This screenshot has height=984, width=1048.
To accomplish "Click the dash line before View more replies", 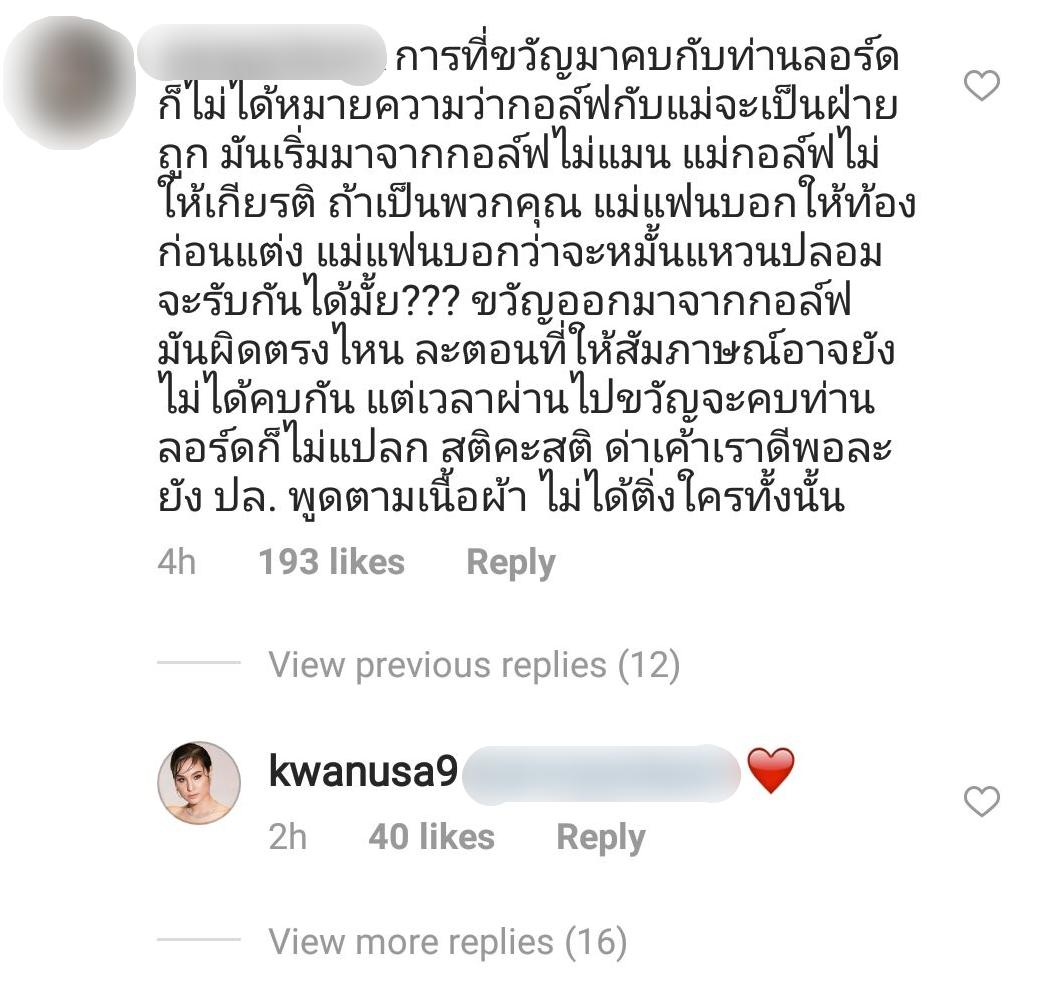I will pos(199,939).
